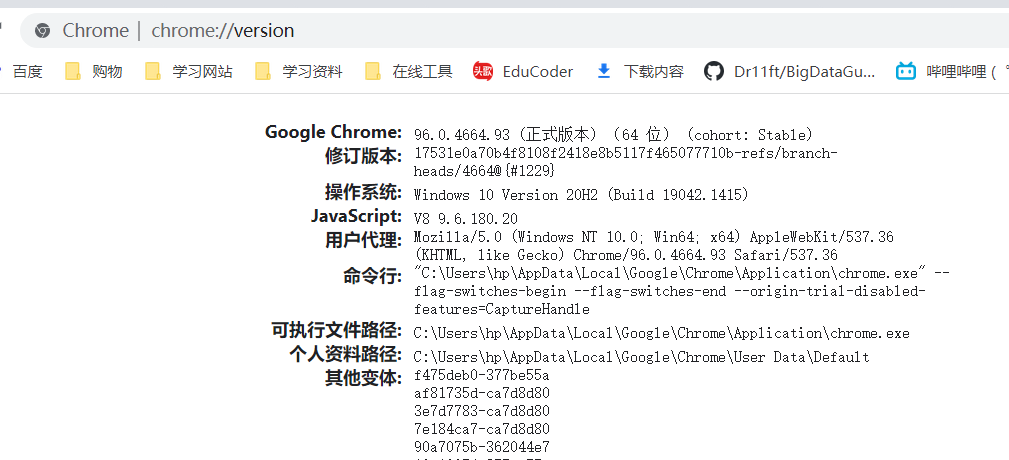The width and height of the screenshot is (1009, 460).
Task: Click the 可执行文件路径 label
Action: click(x=337, y=331)
